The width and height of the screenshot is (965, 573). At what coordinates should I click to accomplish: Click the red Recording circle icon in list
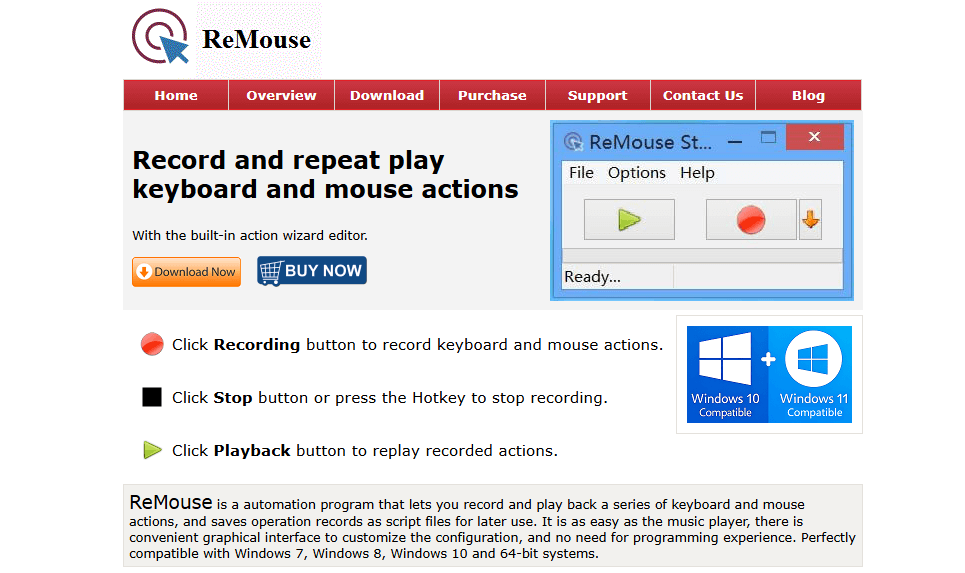pos(152,345)
